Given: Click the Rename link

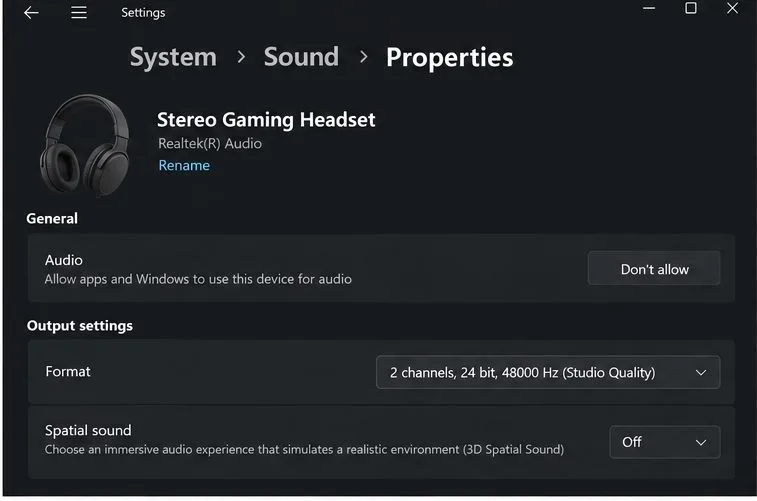Looking at the screenshot, I should click(x=184, y=166).
